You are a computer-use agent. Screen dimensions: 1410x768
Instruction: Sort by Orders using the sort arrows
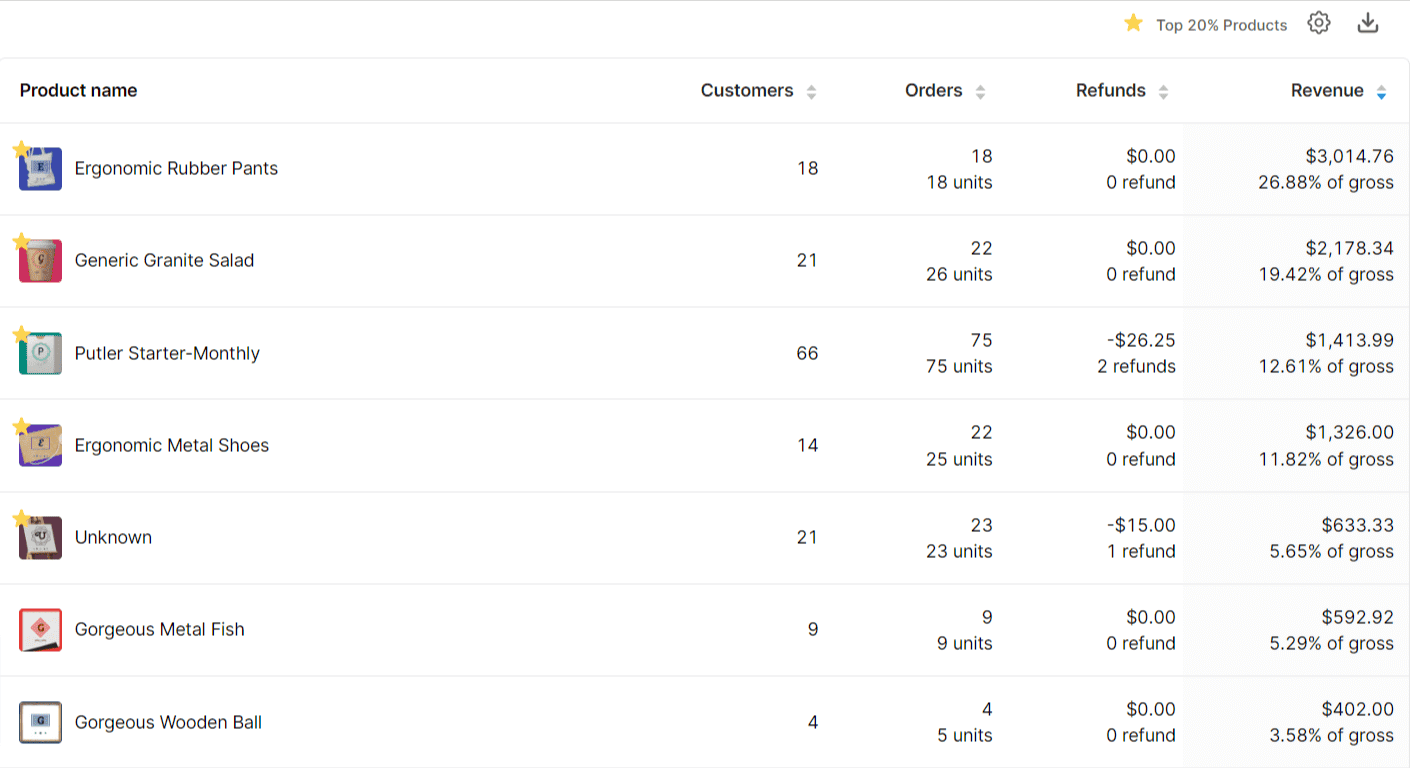pyautogui.click(x=980, y=92)
